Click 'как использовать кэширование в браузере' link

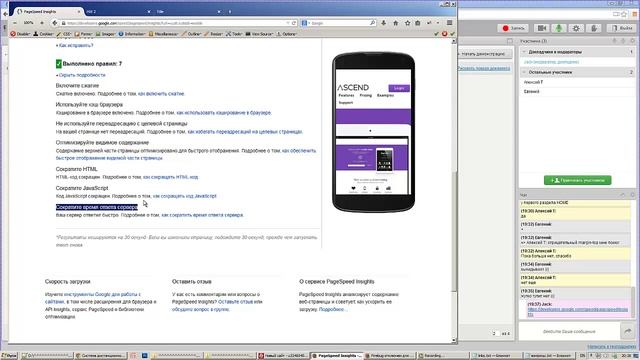pos(224,113)
